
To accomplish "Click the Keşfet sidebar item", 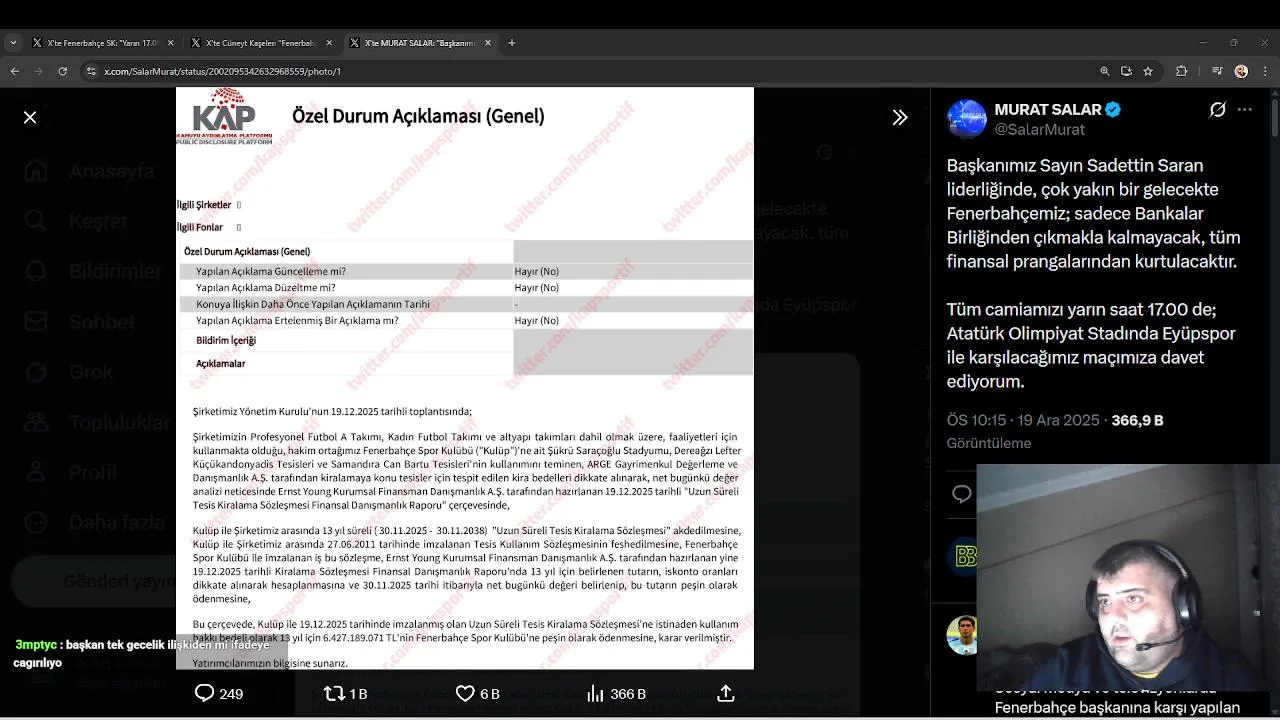I will pyautogui.click(x=77, y=221).
